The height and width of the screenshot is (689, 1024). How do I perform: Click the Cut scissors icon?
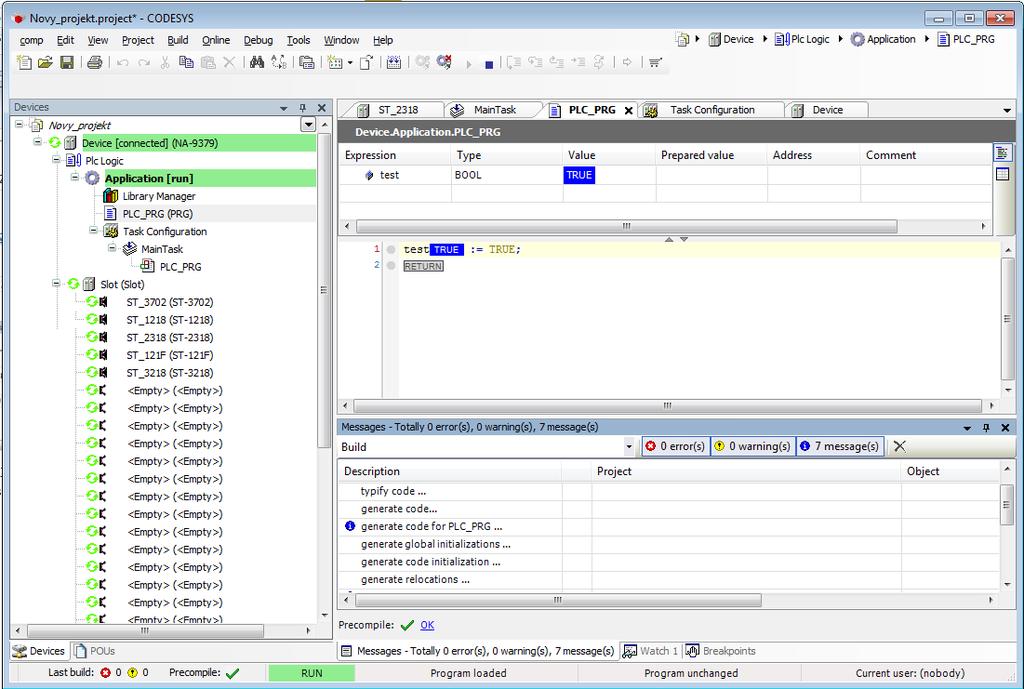(165, 62)
